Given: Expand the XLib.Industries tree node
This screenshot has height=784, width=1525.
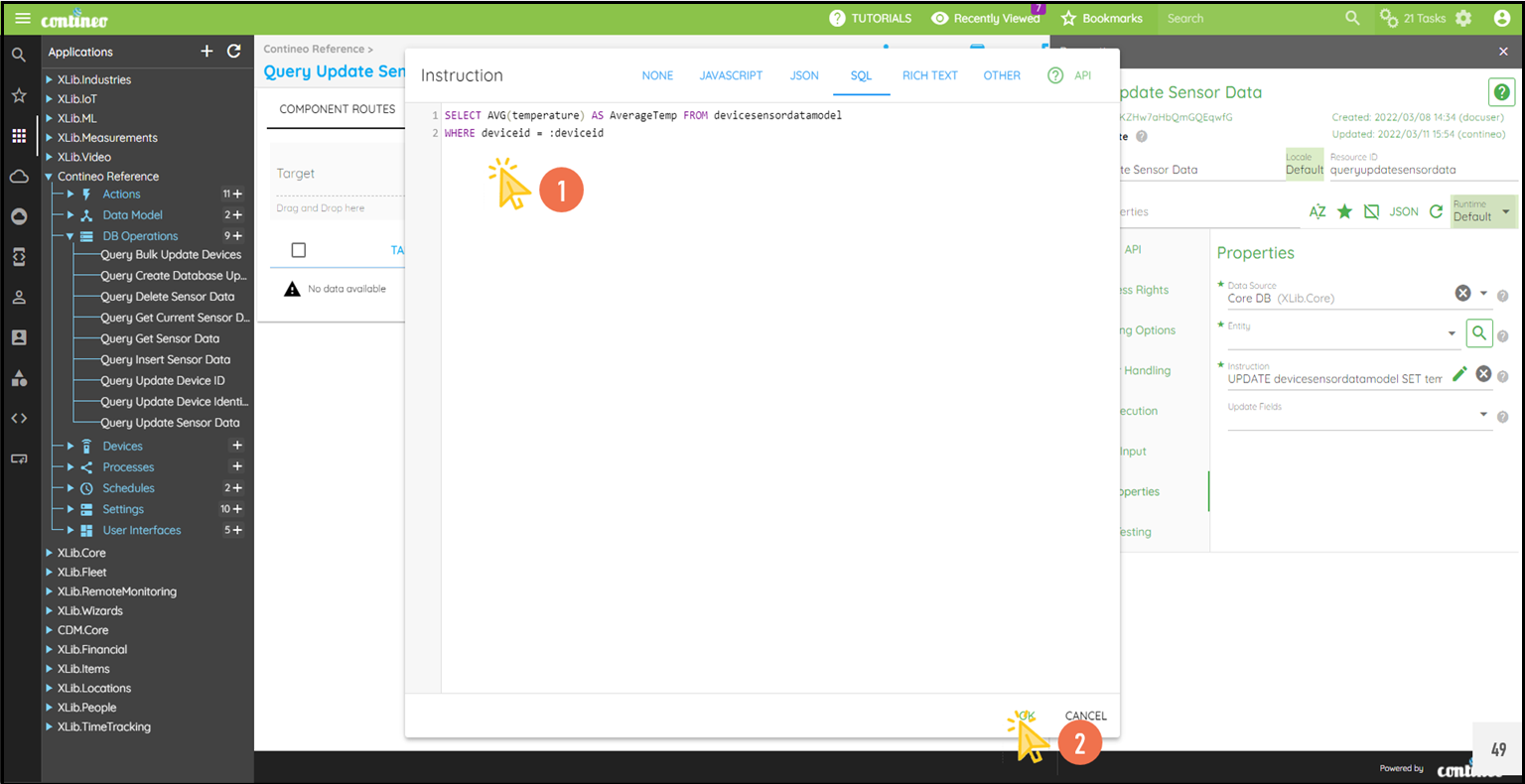Looking at the screenshot, I should pos(50,79).
